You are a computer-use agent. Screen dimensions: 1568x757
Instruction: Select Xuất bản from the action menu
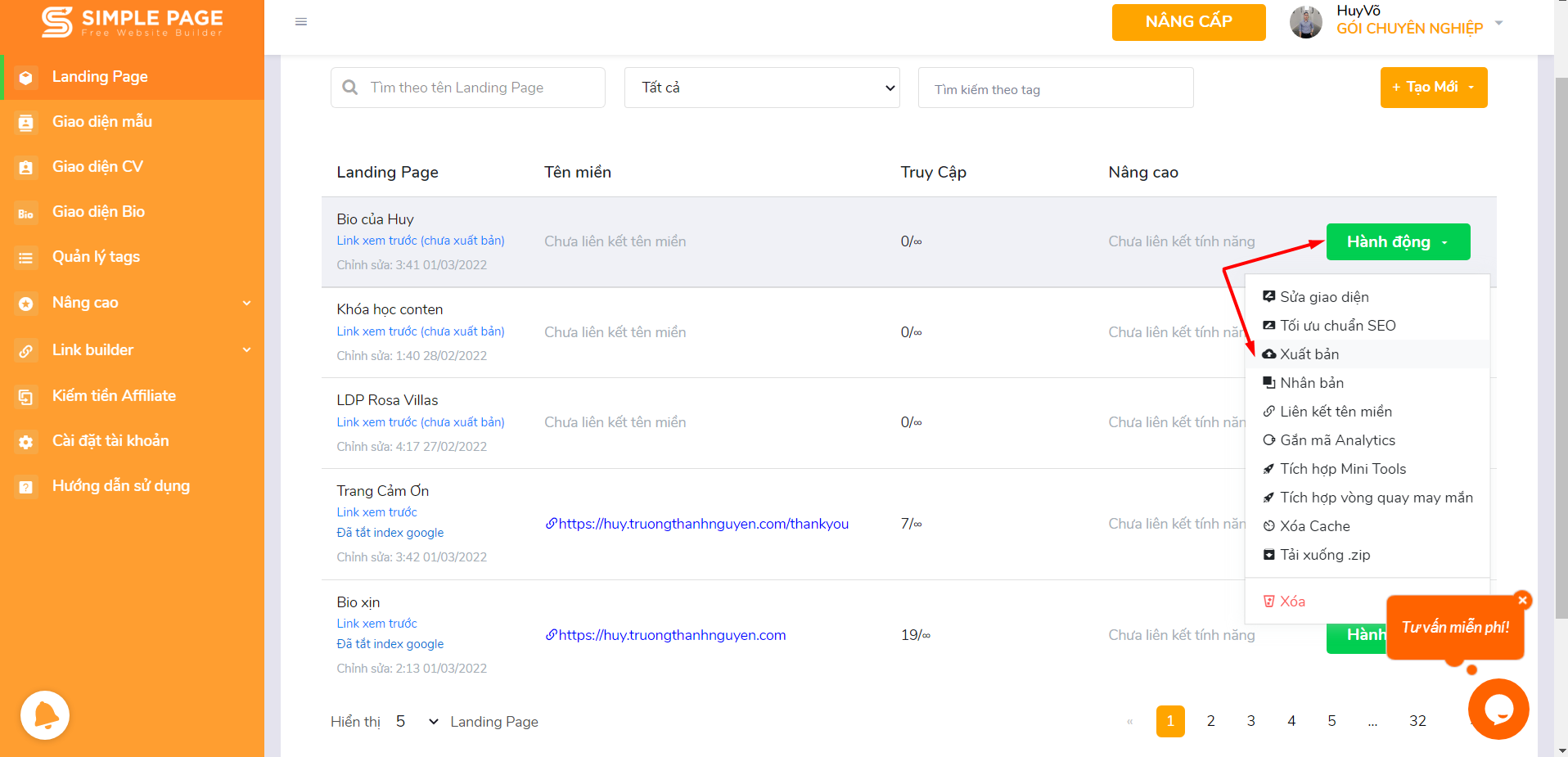1309,354
